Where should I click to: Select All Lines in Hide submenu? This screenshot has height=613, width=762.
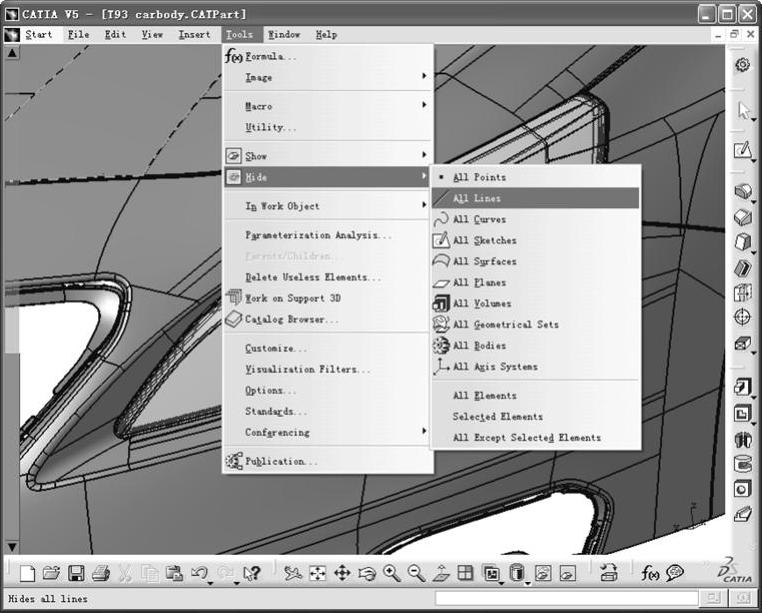(536, 198)
